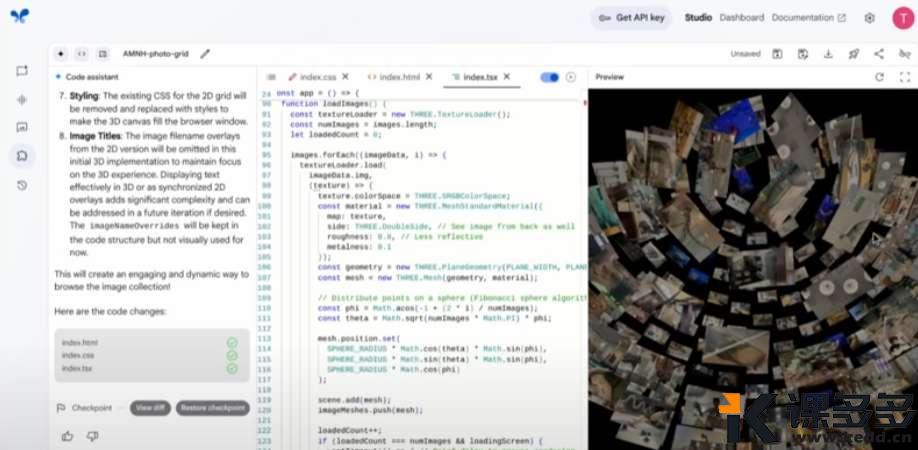Viewport: 918px width, 450px height.
Task: Switch to the index.css editor tab
Action: 318,77
